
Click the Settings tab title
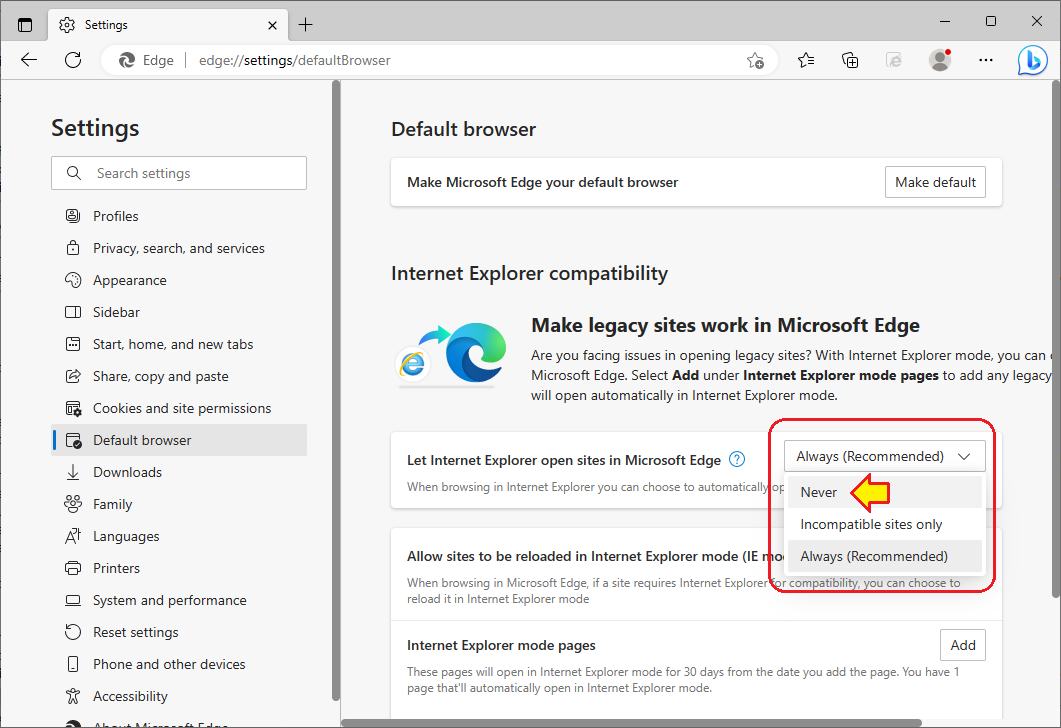pos(106,25)
